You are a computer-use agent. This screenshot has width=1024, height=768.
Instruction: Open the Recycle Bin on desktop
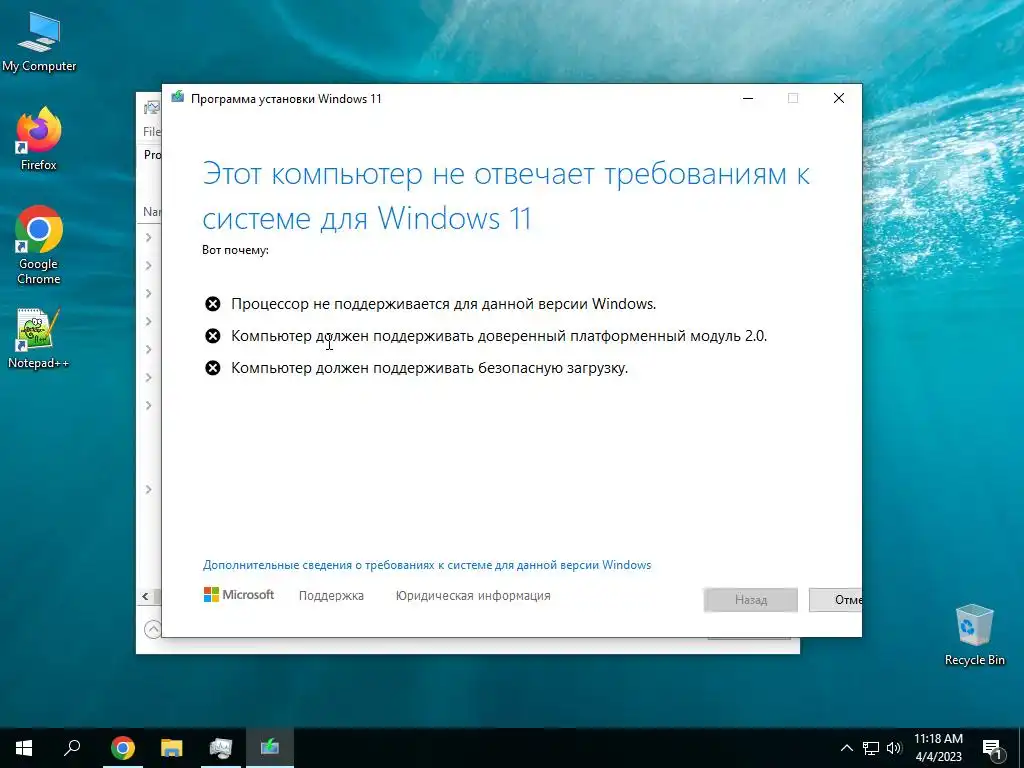coord(974,635)
